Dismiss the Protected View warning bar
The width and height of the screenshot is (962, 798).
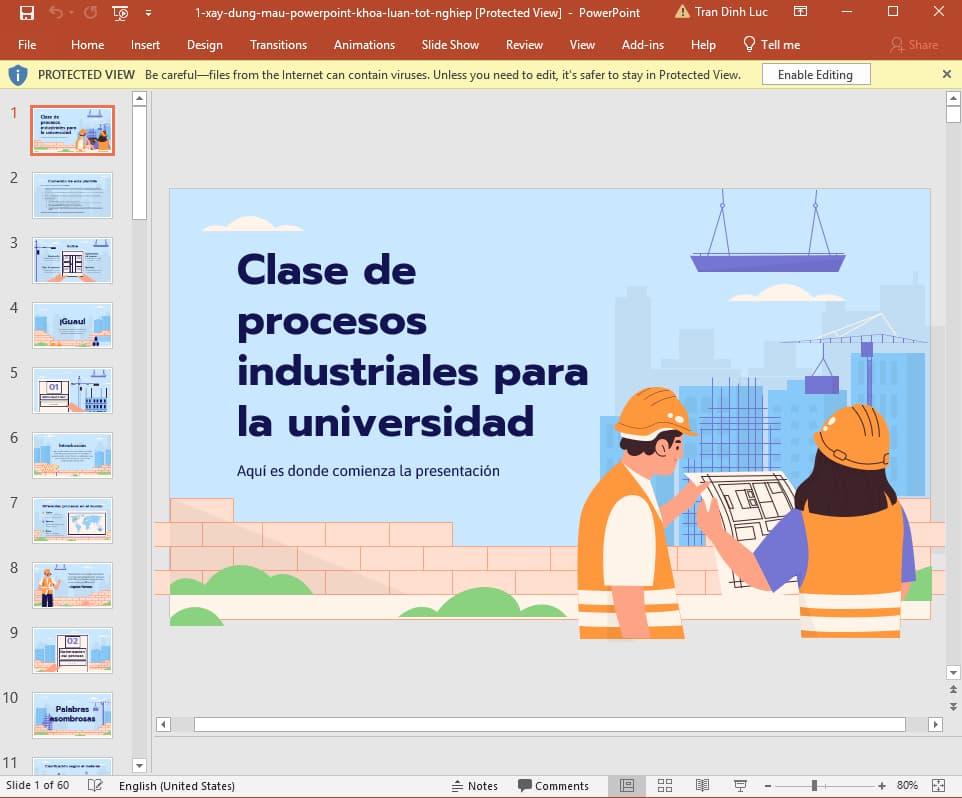(x=946, y=74)
